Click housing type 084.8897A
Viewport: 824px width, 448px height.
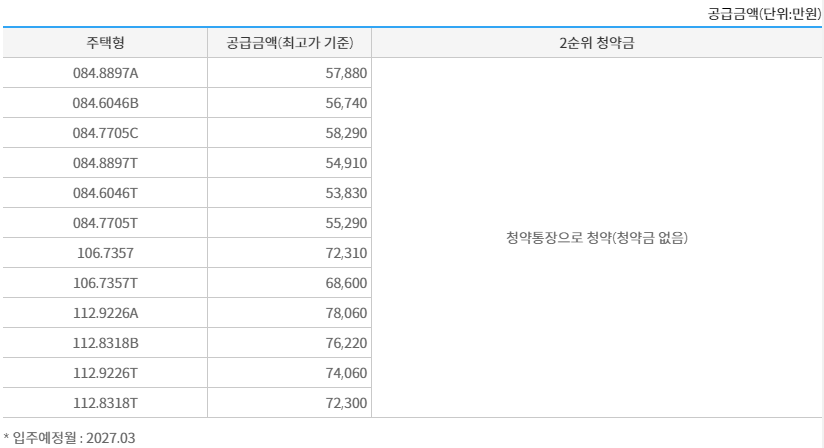[105, 73]
